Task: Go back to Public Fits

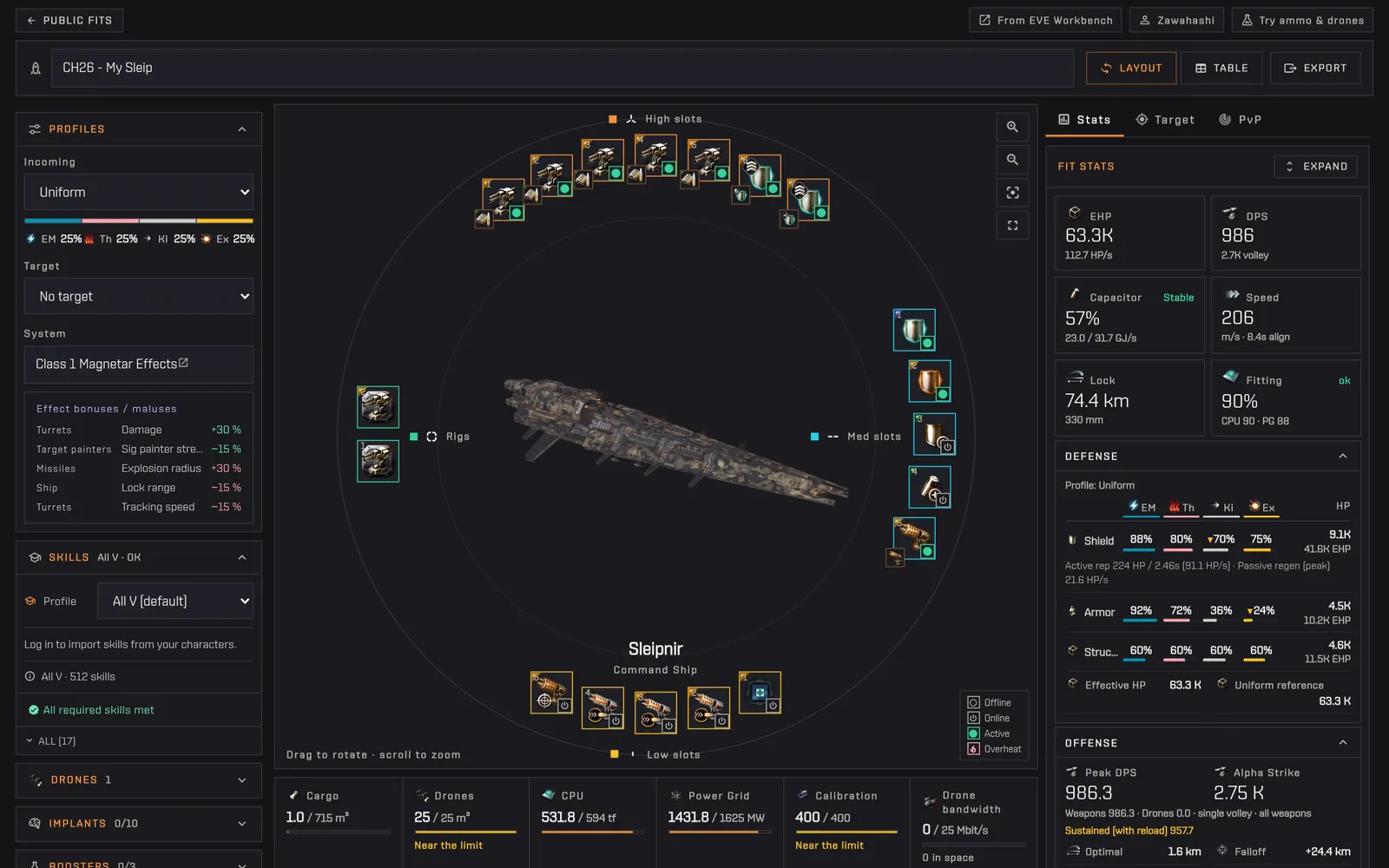Action: (x=69, y=20)
